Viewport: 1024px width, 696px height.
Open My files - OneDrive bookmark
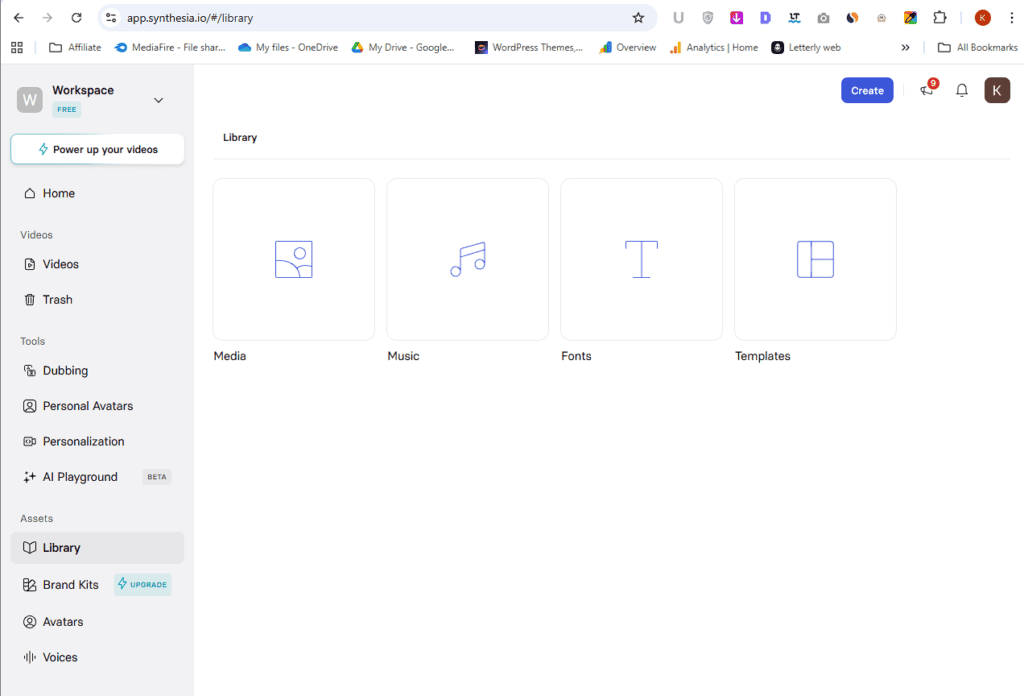tap(288, 47)
